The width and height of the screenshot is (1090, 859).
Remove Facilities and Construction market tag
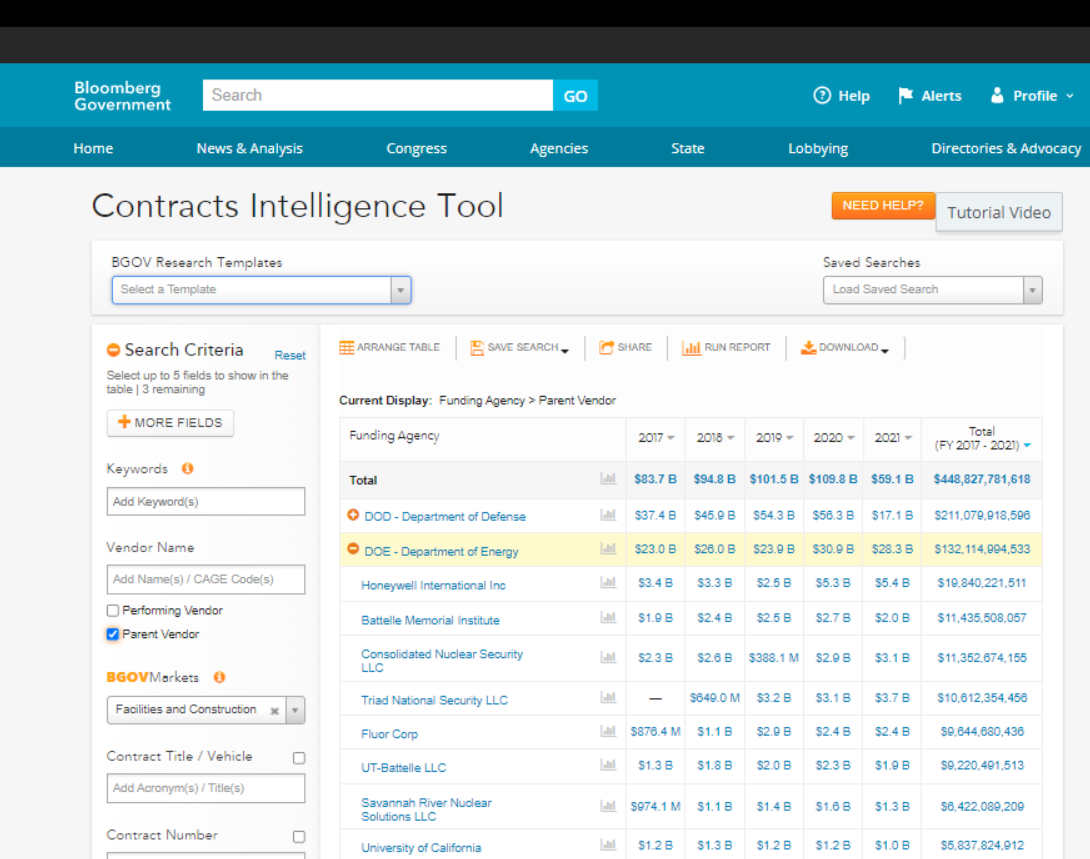[x=275, y=711]
